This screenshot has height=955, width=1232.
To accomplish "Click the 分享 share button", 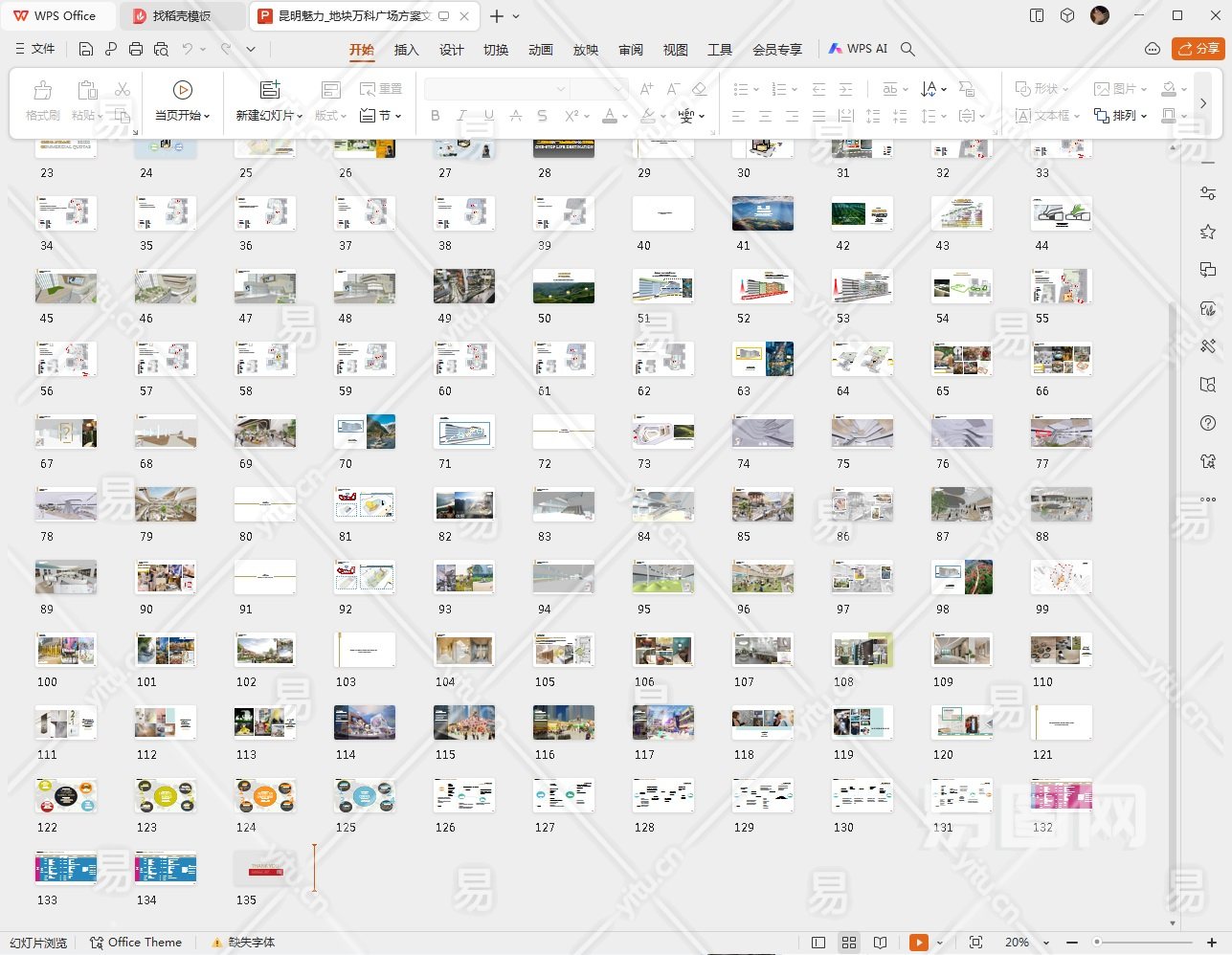I will [x=1198, y=49].
